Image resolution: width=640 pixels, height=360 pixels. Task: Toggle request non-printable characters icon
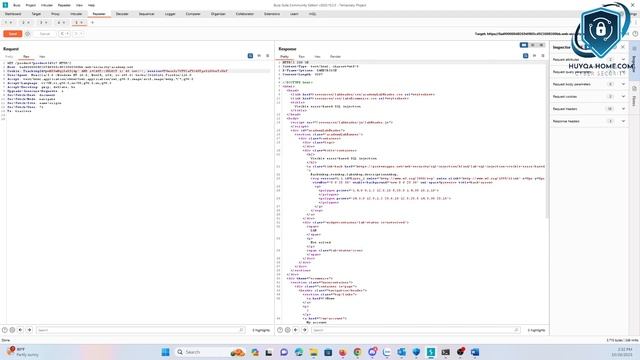pyautogui.click(x=259, y=56)
